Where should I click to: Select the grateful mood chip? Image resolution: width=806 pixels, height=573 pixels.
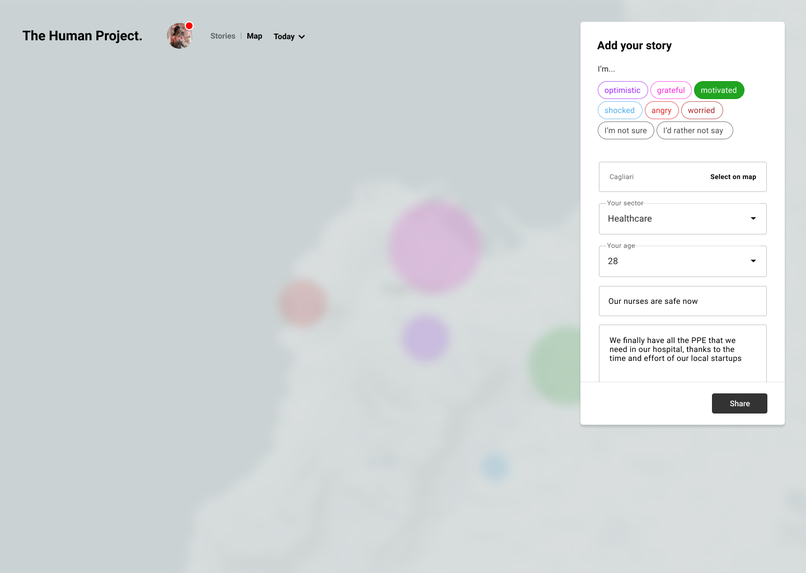tap(671, 90)
